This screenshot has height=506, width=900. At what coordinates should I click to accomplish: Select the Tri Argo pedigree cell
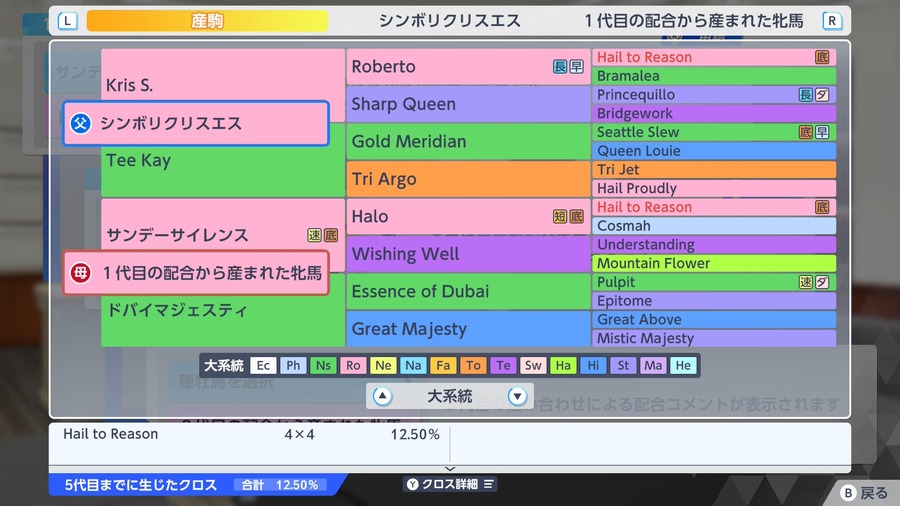coord(468,179)
